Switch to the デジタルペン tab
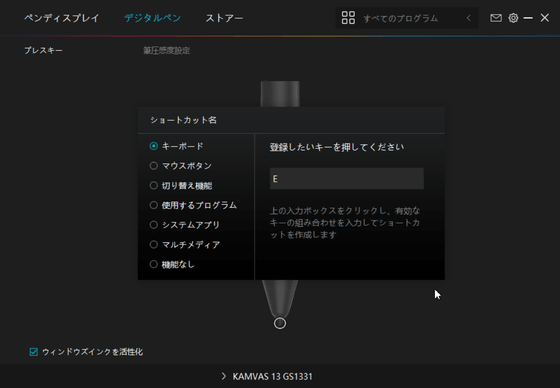Screen dimensions: 560x388 (152, 18)
